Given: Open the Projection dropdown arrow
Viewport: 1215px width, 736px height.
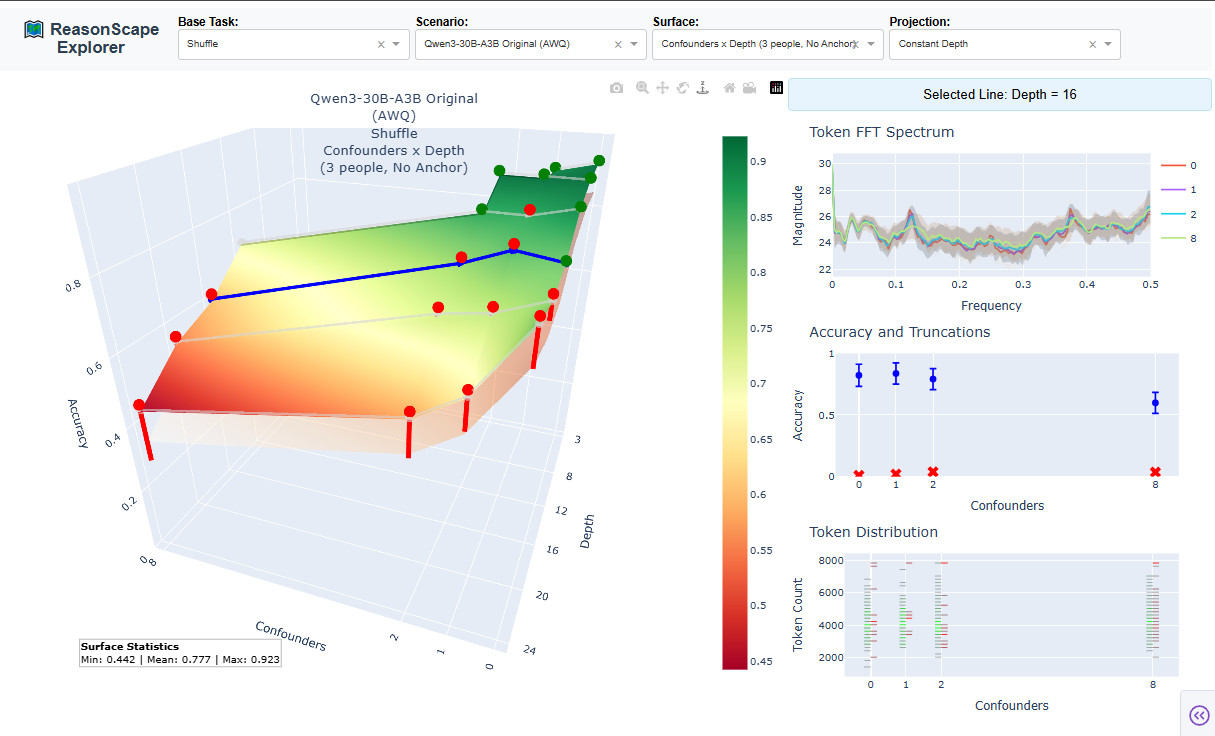Looking at the screenshot, I should 1109,44.
